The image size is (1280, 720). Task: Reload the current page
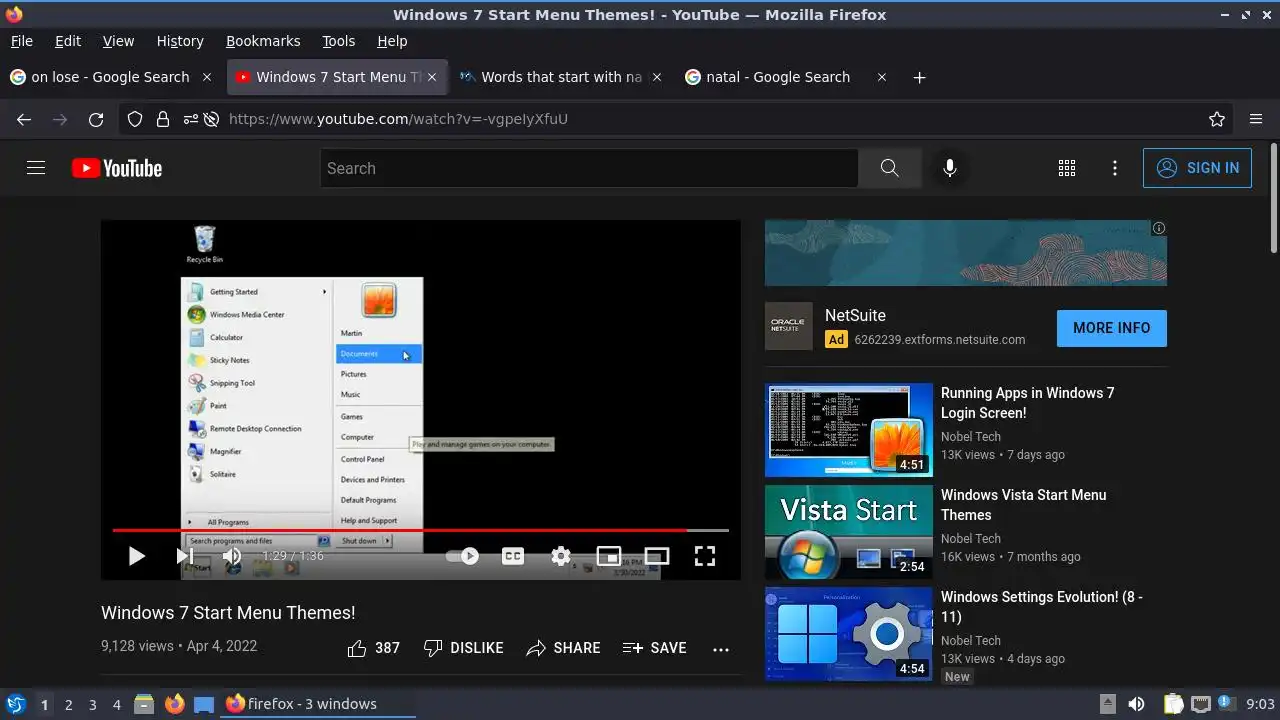pos(96,119)
